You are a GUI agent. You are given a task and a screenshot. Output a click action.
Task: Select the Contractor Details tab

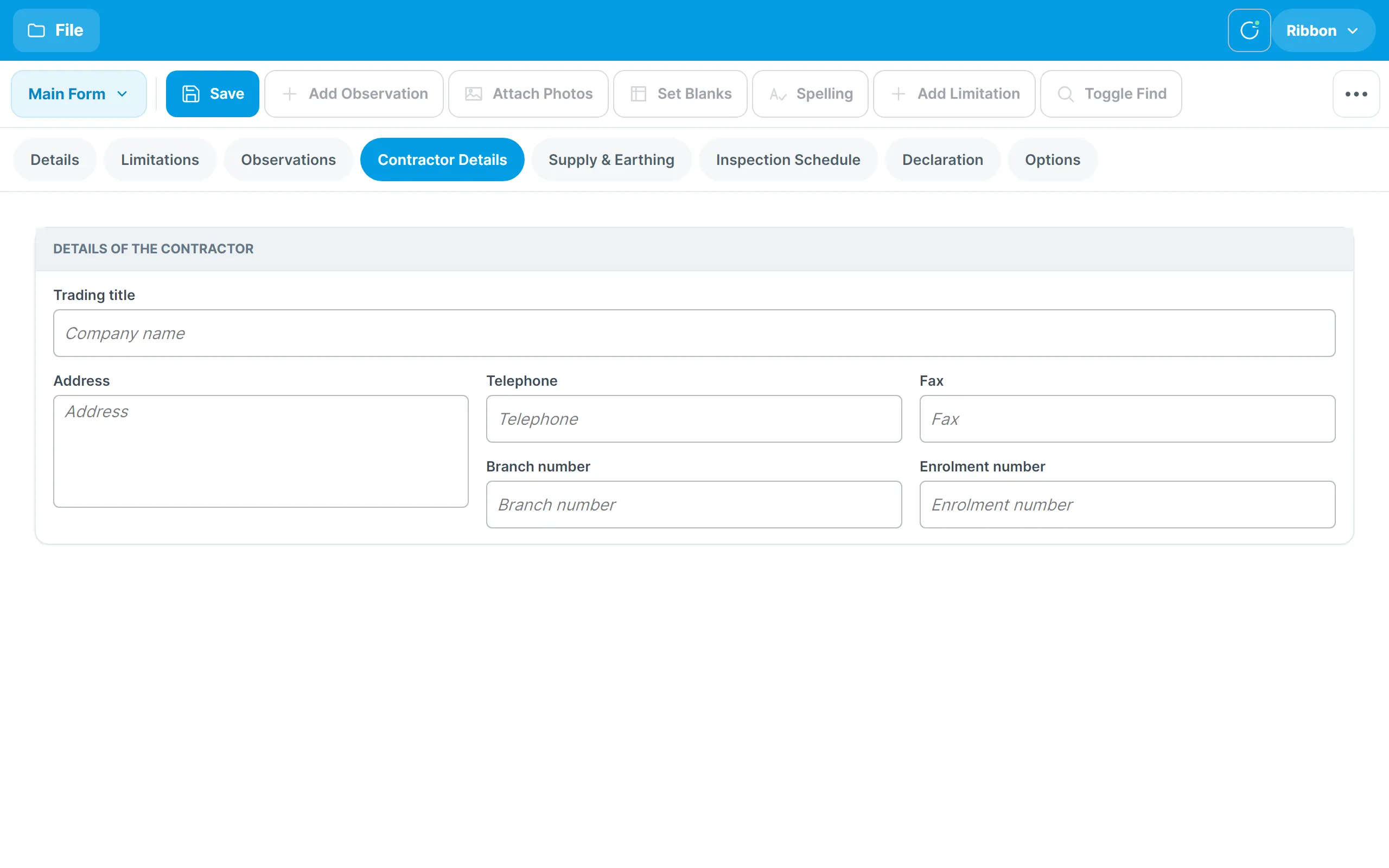pos(442,159)
